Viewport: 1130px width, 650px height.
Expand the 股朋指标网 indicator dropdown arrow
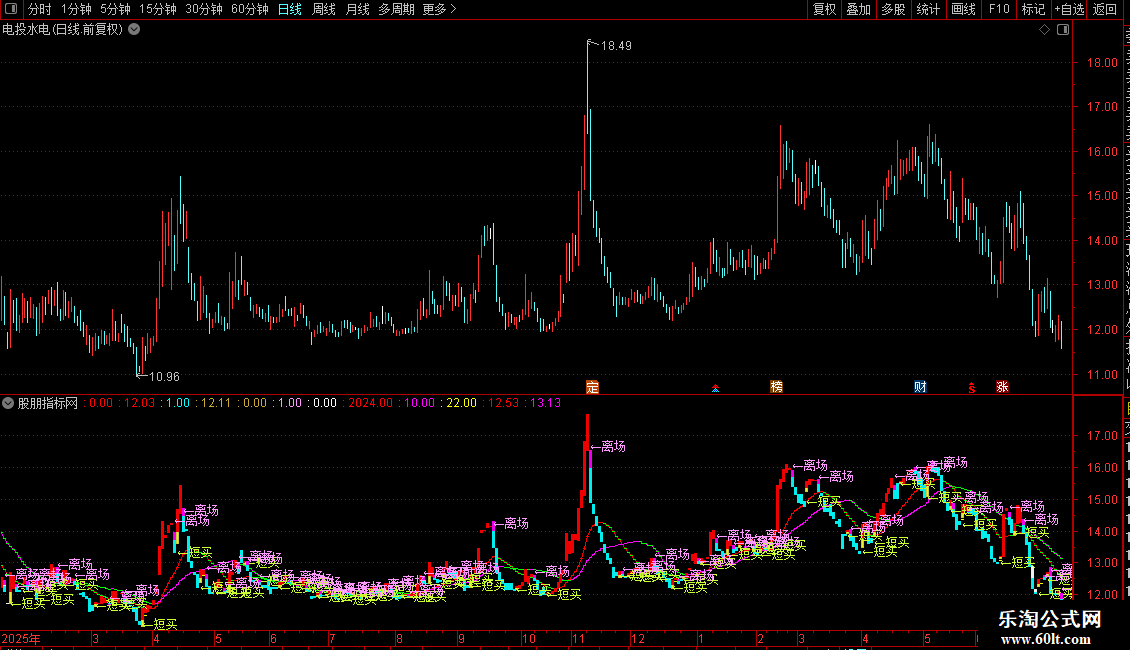point(8,403)
